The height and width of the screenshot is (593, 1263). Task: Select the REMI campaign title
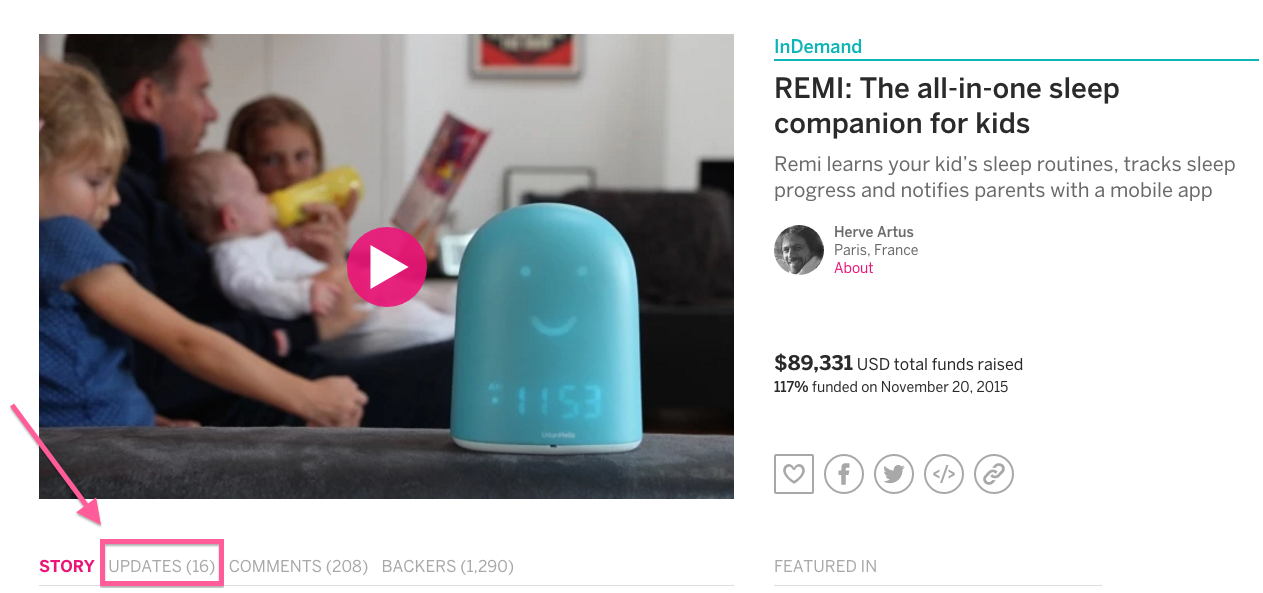(947, 106)
